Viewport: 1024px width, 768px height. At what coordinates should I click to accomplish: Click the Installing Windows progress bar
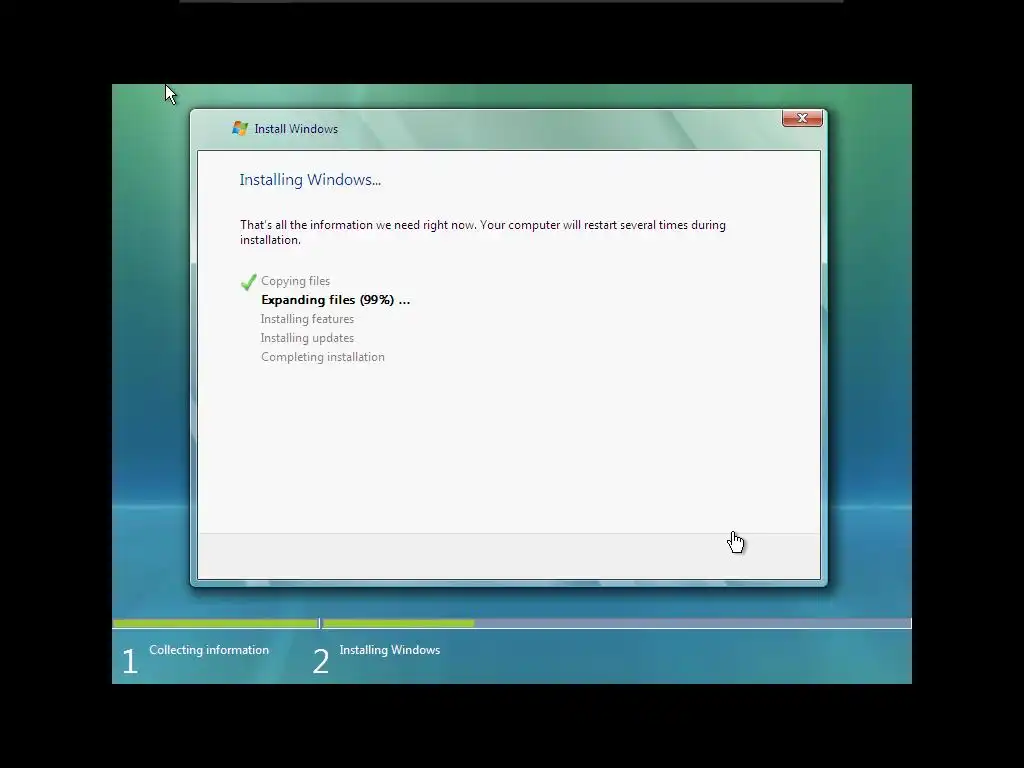[x=617, y=624]
